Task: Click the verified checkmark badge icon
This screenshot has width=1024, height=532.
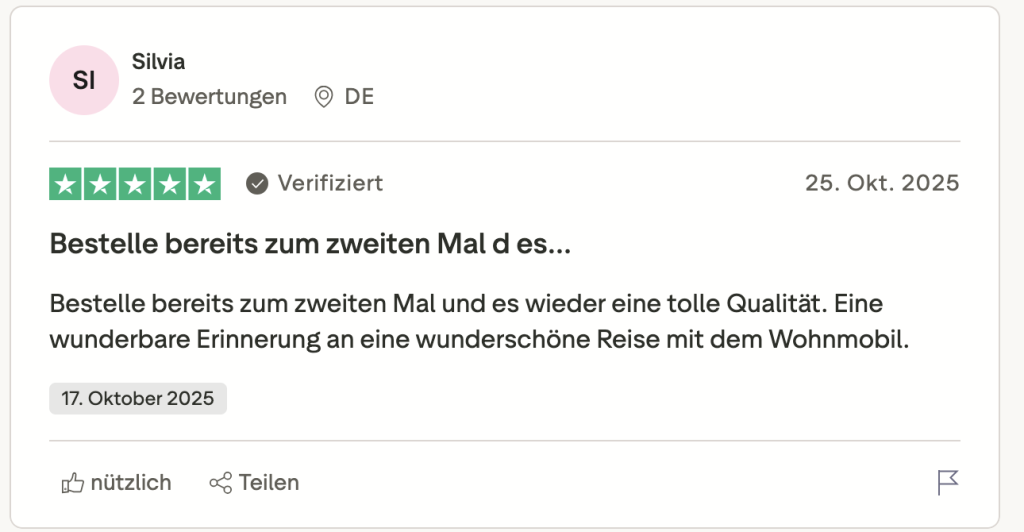Action: 257,184
